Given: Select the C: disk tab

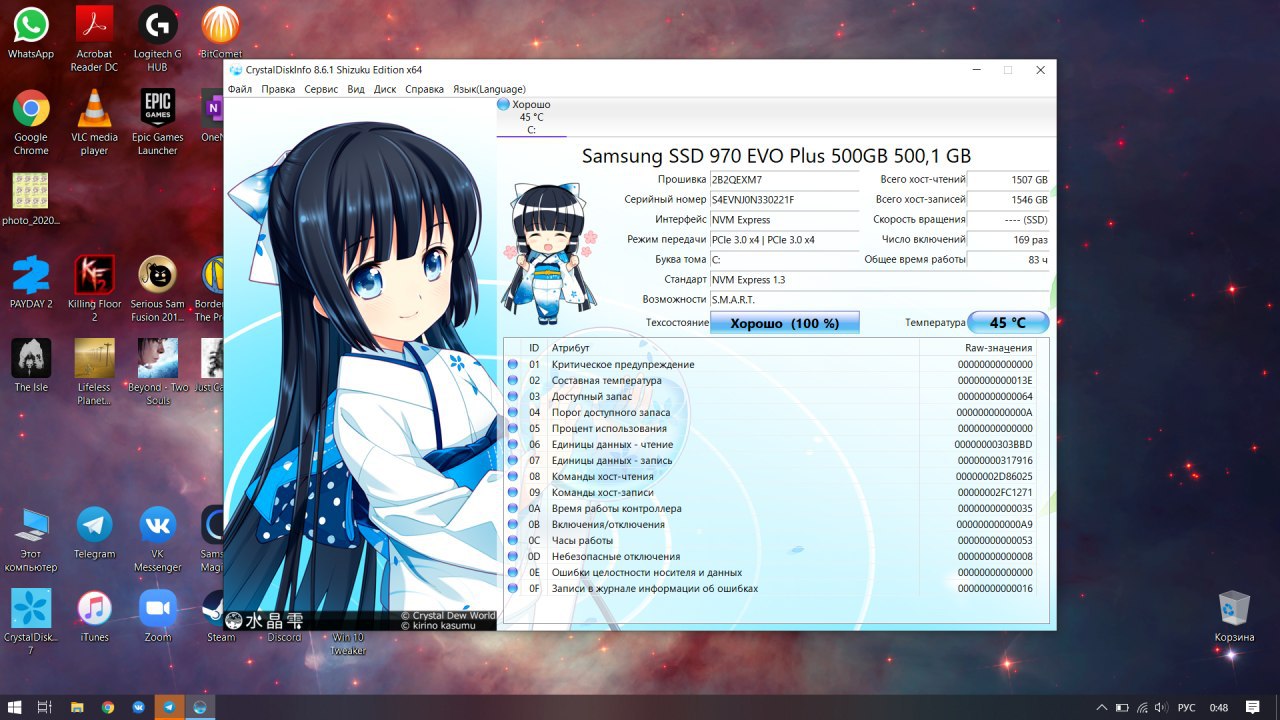Looking at the screenshot, I should 531,117.
